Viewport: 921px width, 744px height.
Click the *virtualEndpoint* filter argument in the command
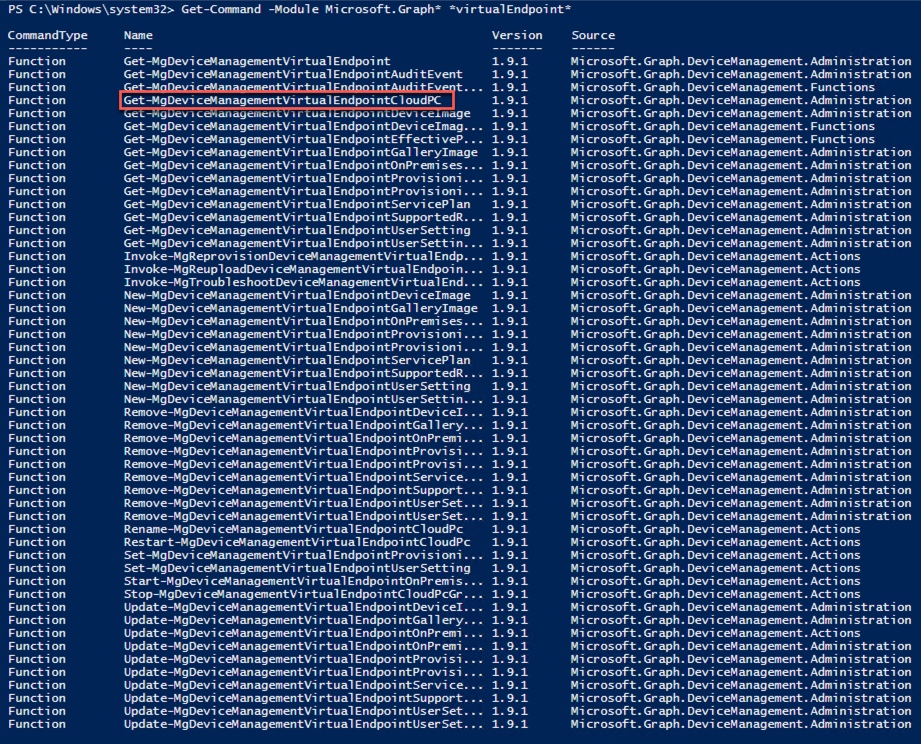click(x=510, y=9)
